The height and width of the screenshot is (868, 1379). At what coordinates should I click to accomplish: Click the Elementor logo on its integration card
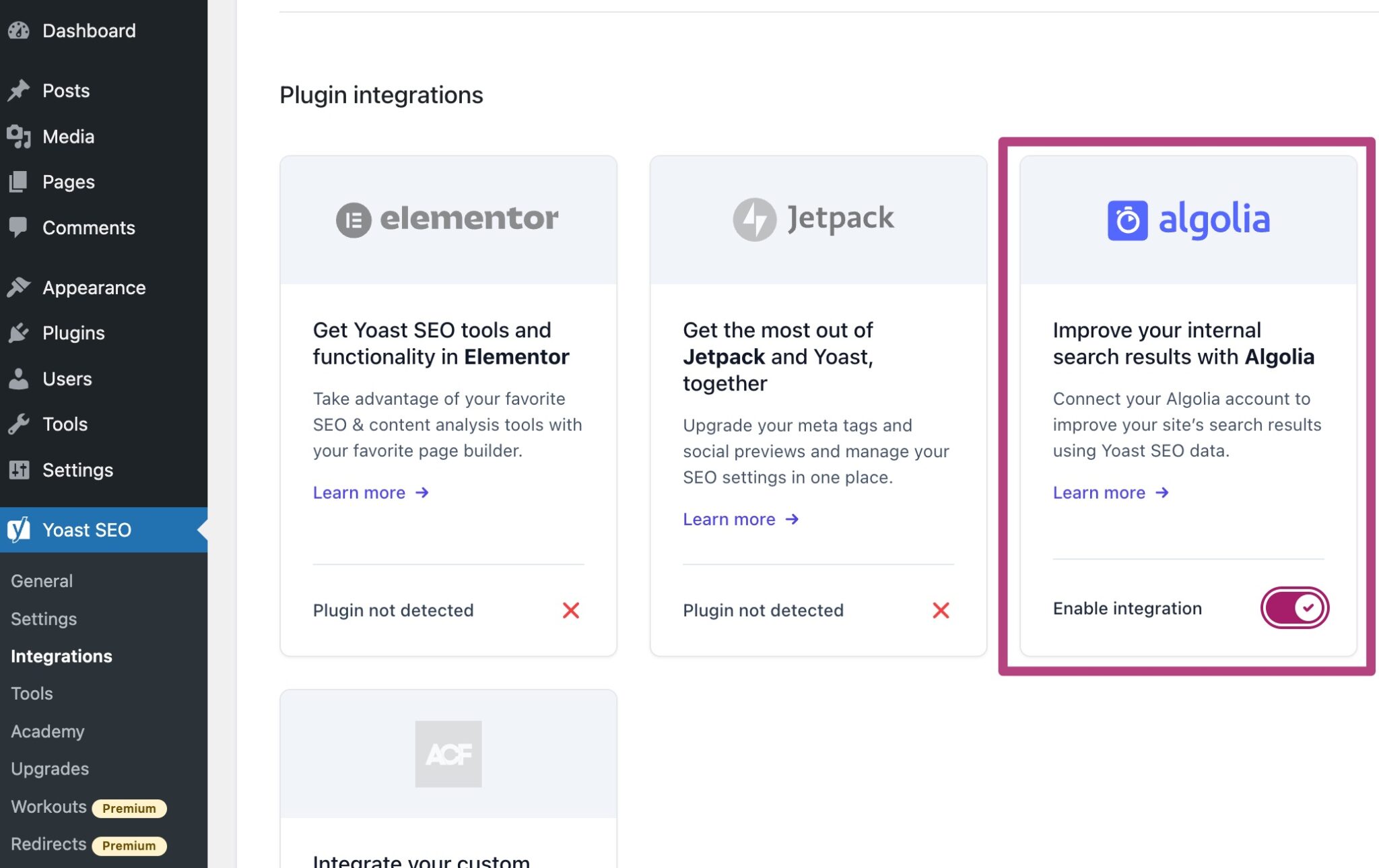(x=448, y=217)
